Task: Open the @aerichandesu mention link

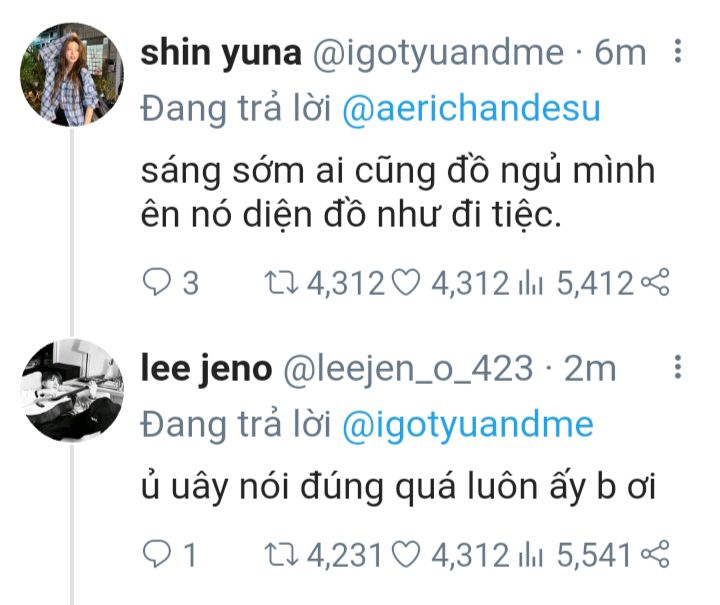Action: pyautogui.click(x=471, y=108)
